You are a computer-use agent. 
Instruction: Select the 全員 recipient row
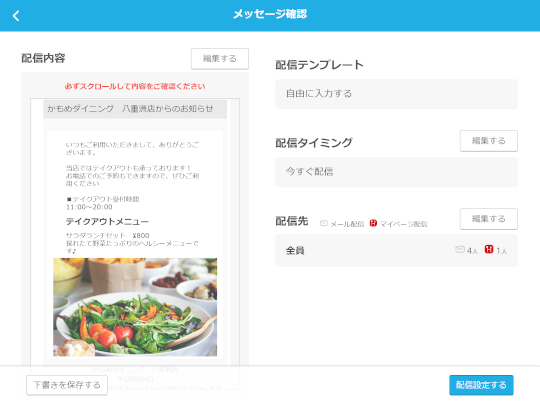[x=396, y=250]
